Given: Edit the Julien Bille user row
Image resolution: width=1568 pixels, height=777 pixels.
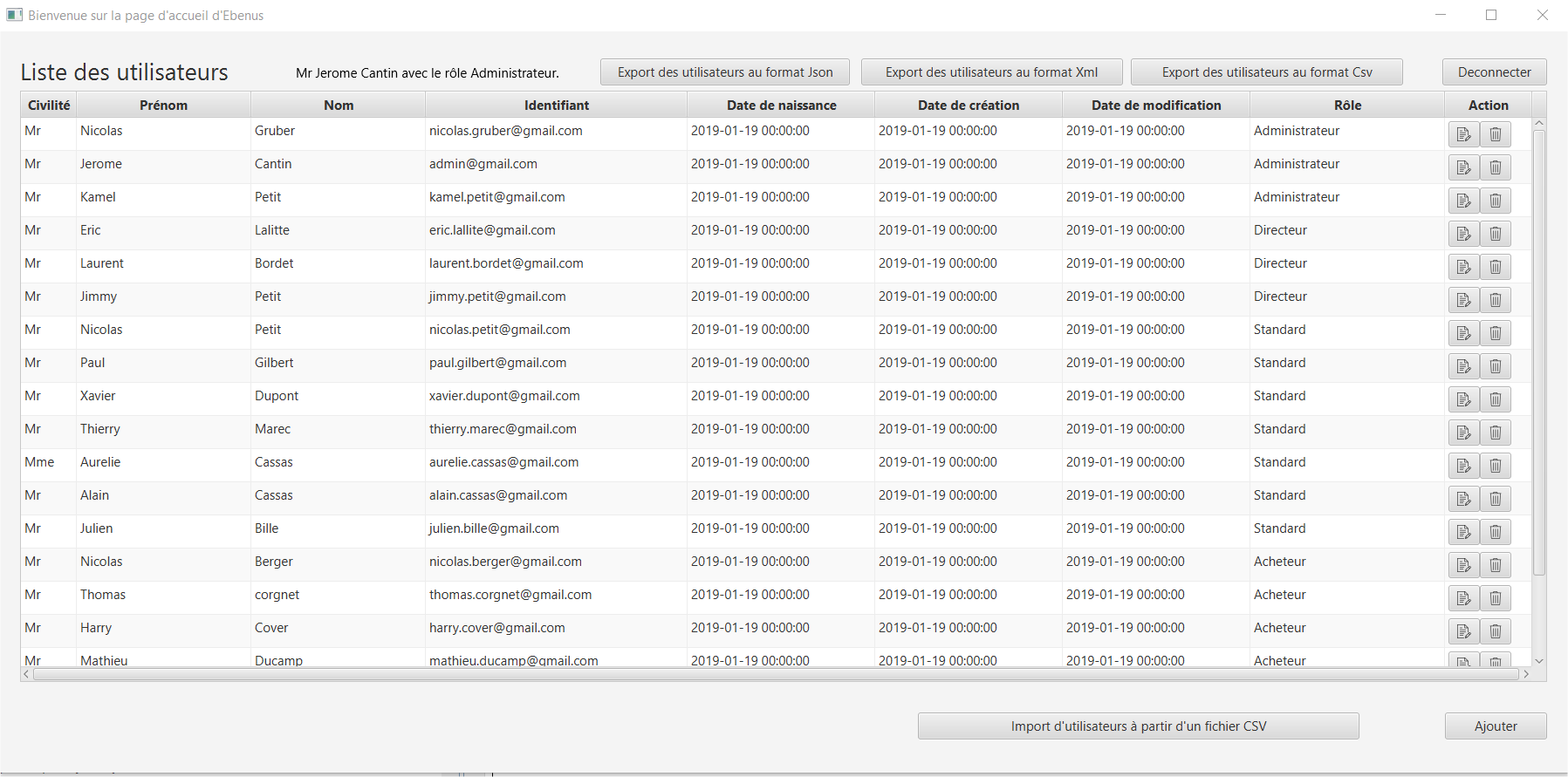Looking at the screenshot, I should (1463, 532).
